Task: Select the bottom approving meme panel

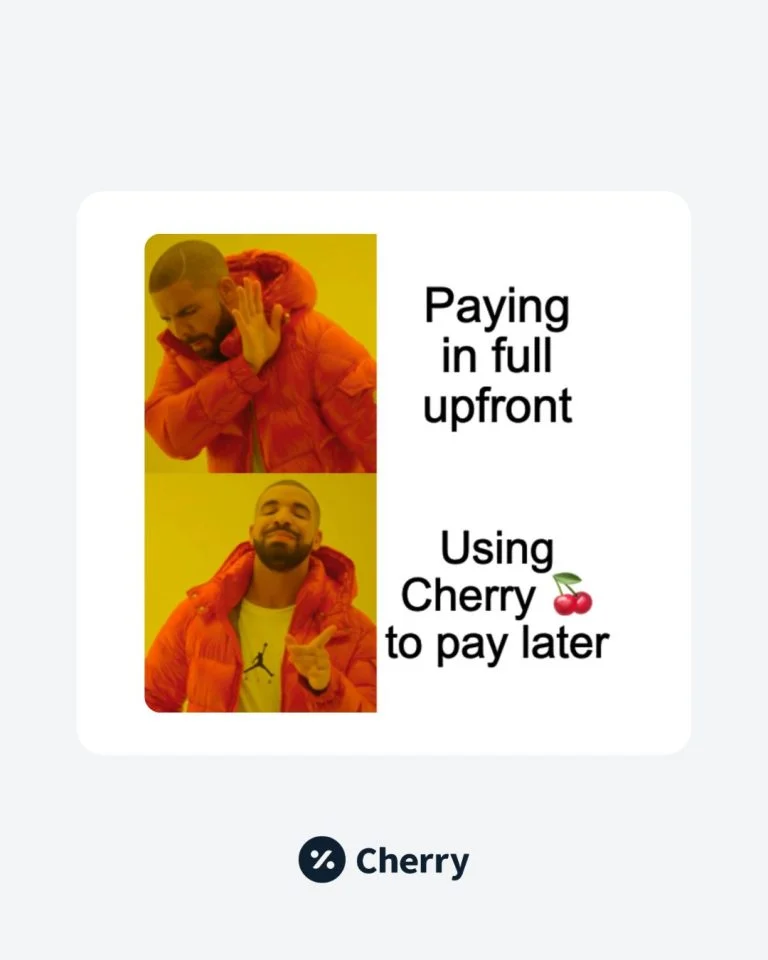Action: (x=260, y=593)
